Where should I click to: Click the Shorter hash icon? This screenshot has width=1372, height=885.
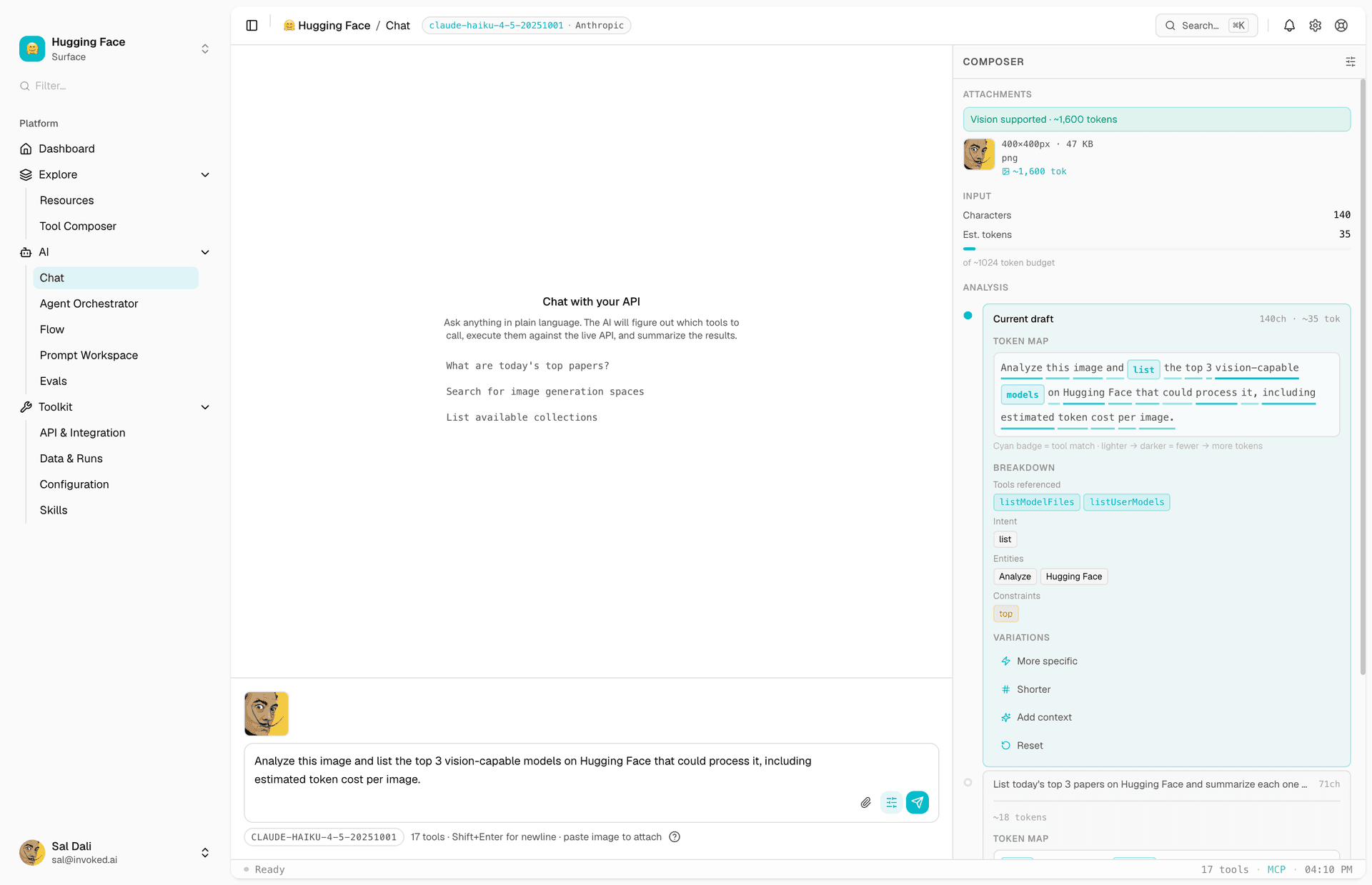(1005, 689)
